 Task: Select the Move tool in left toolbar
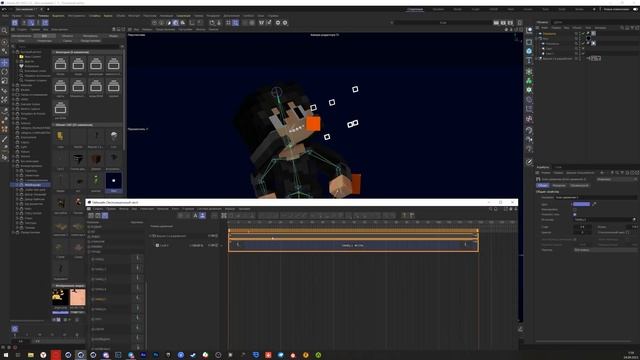[x=4, y=62]
